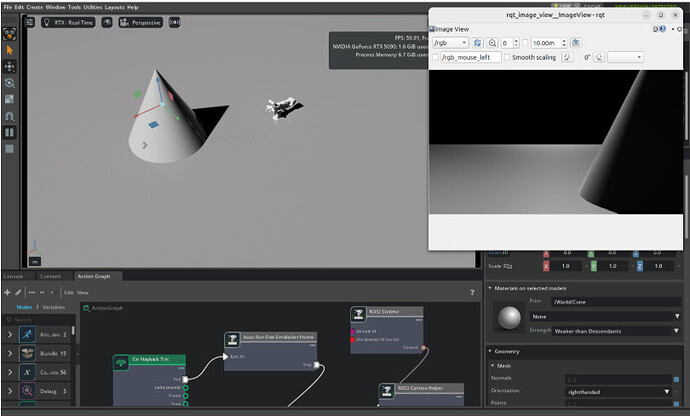Click the pencil edit icon in Action Graph toolbar
The height and width of the screenshot is (416, 690).
tap(18, 292)
